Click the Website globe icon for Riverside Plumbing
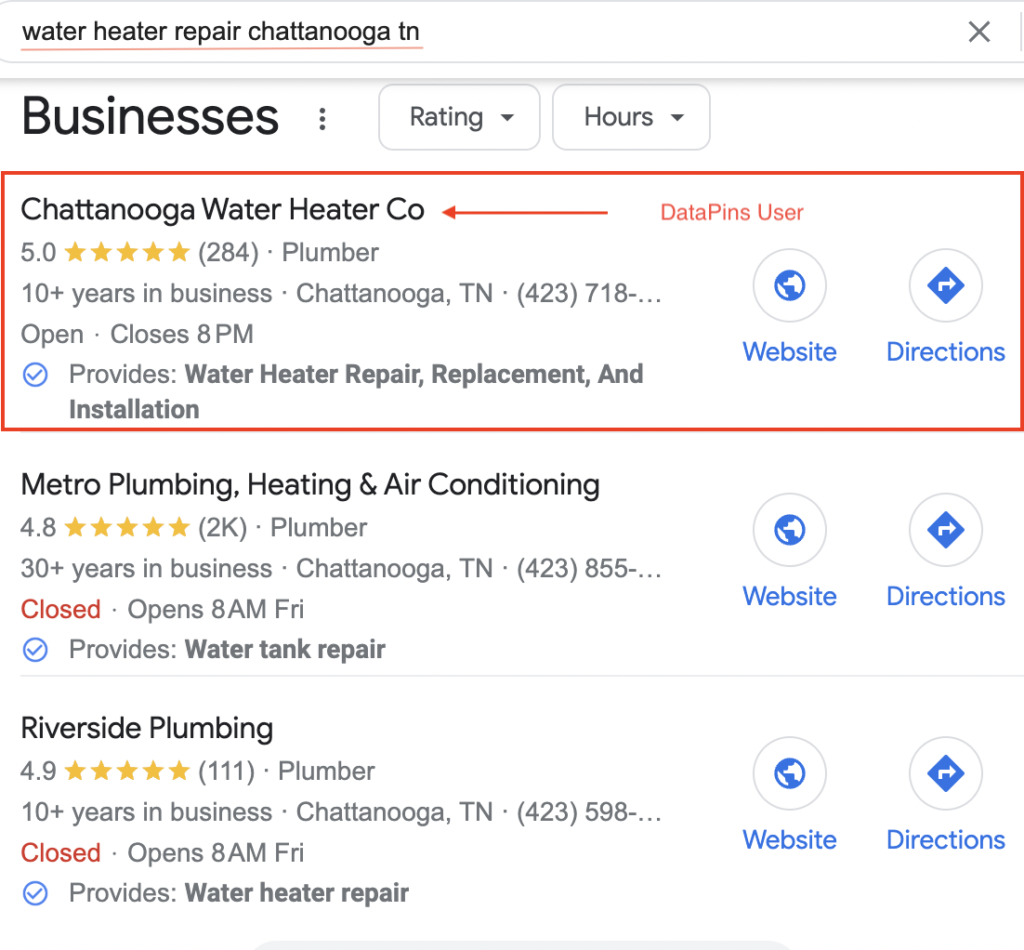 tap(790, 774)
